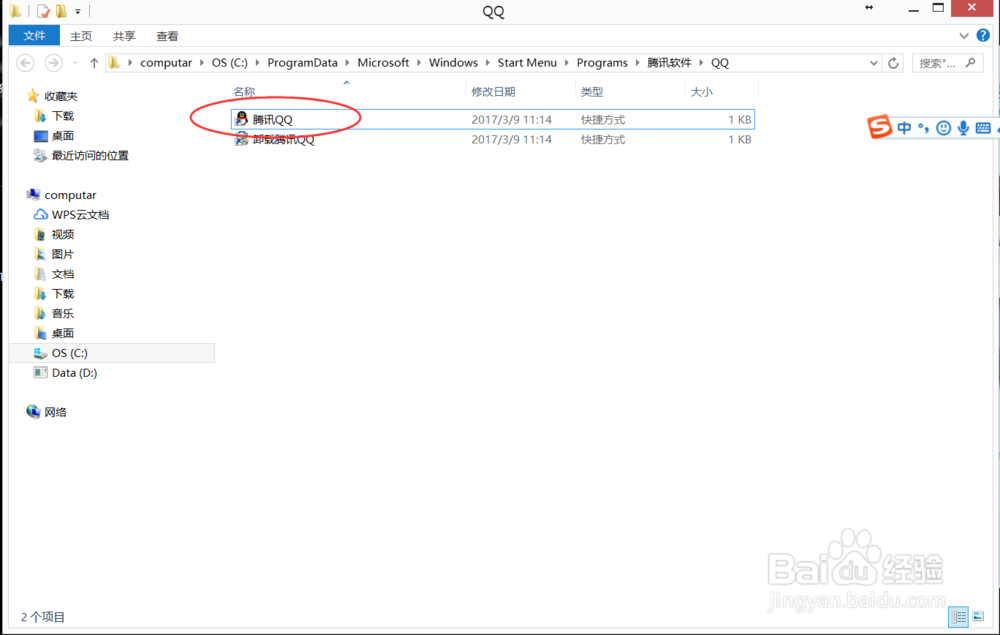Switch to the 查看 ribbon tab

click(x=167, y=36)
